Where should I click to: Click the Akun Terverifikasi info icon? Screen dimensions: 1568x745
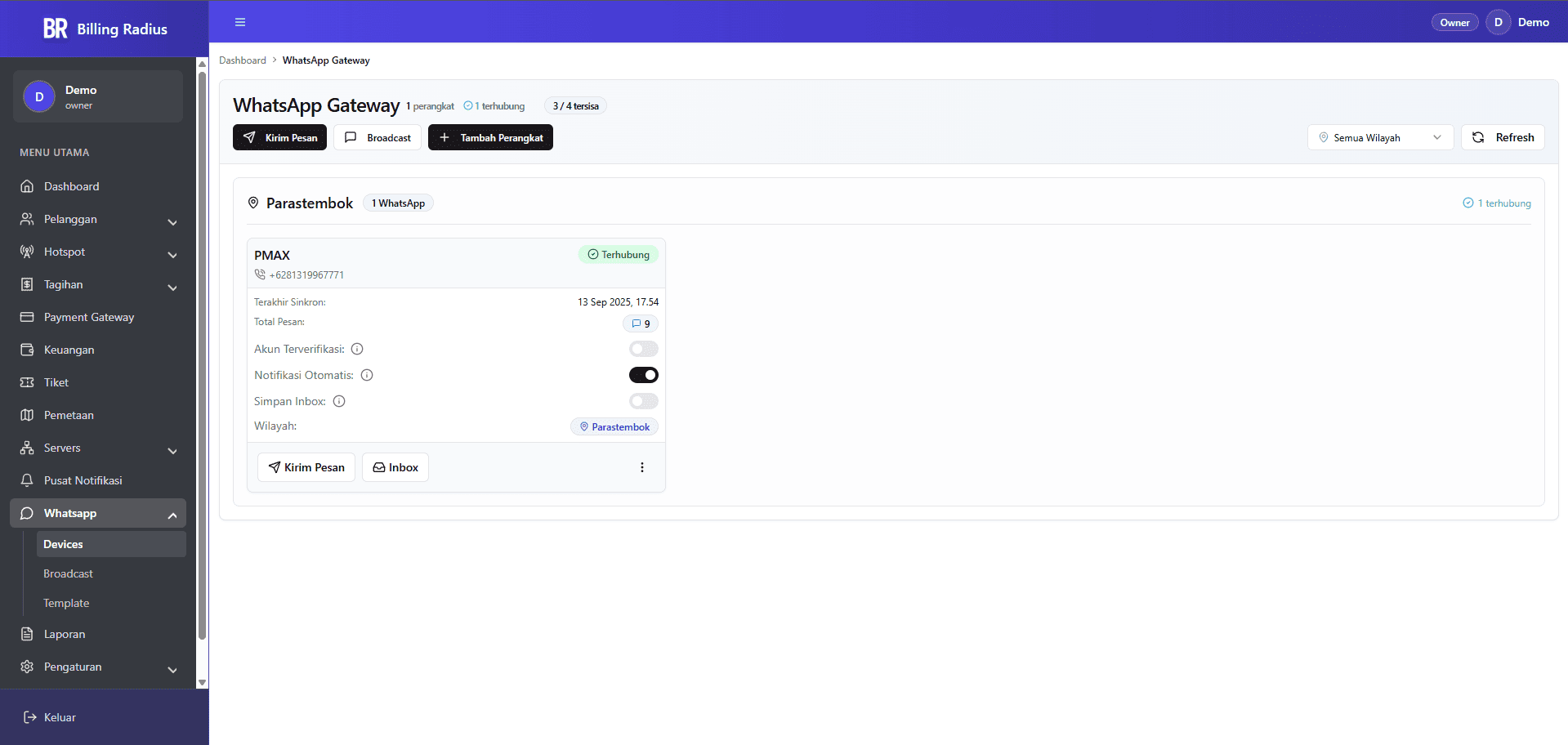(x=357, y=349)
